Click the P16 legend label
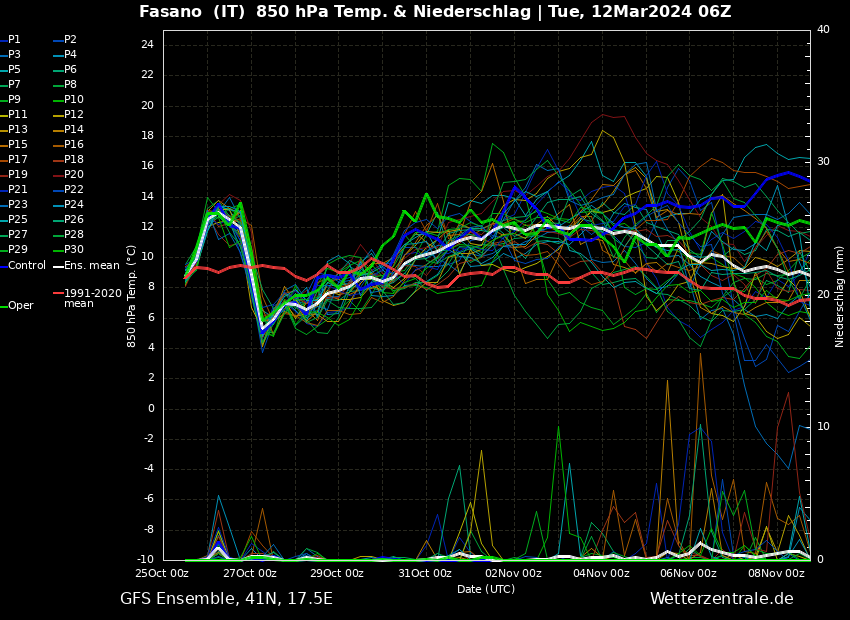The width and height of the screenshot is (850, 620). coord(73,145)
